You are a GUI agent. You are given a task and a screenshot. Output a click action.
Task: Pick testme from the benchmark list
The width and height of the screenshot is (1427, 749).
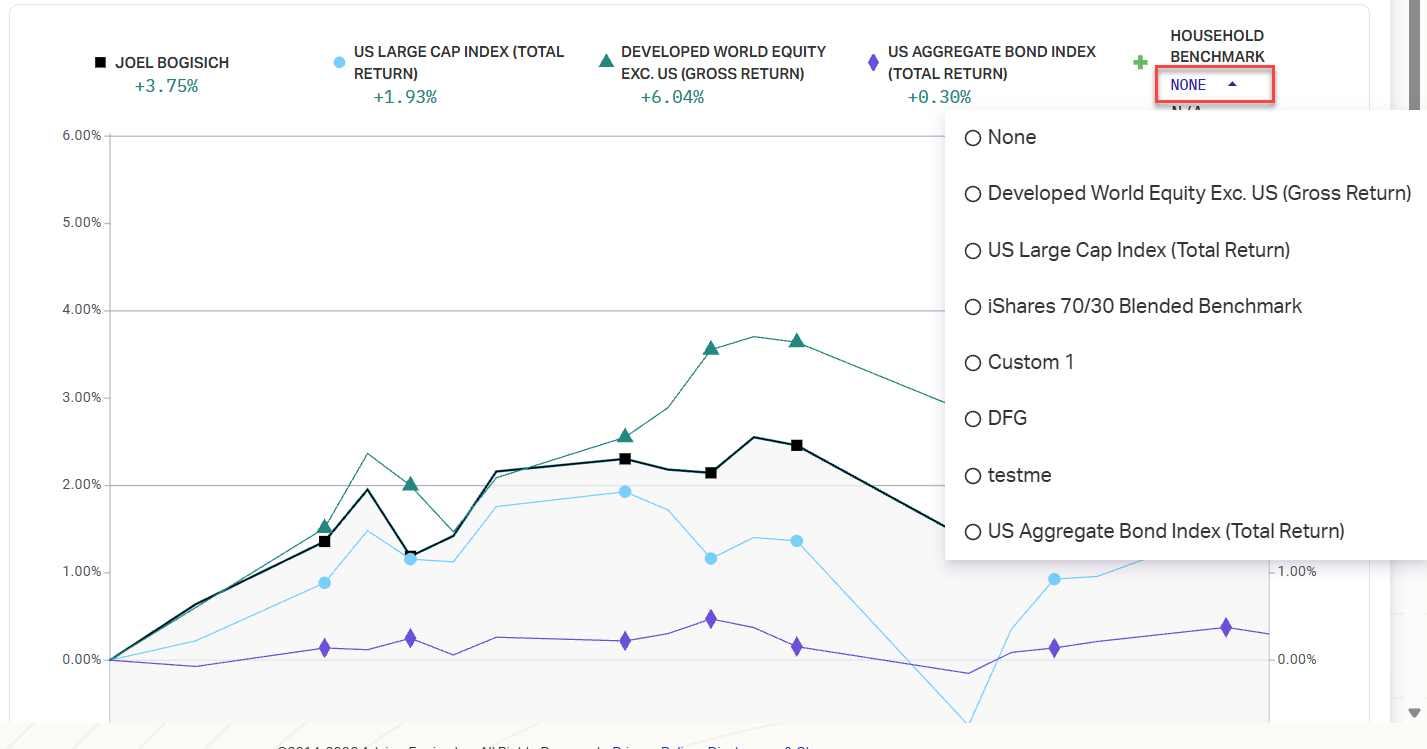[972, 476]
